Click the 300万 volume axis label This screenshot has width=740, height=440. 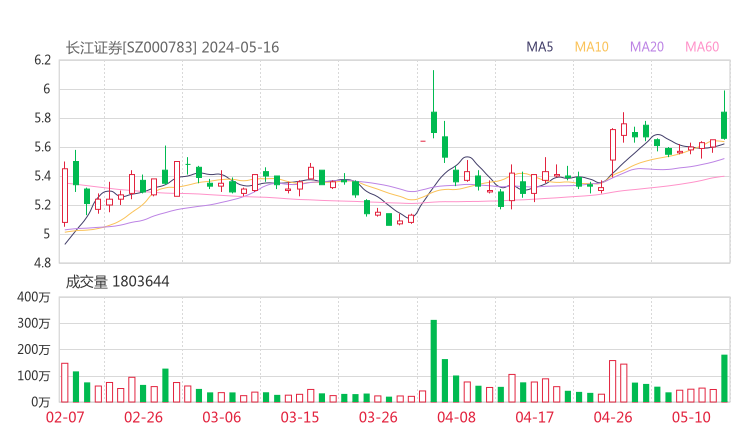pyautogui.click(x=34, y=323)
